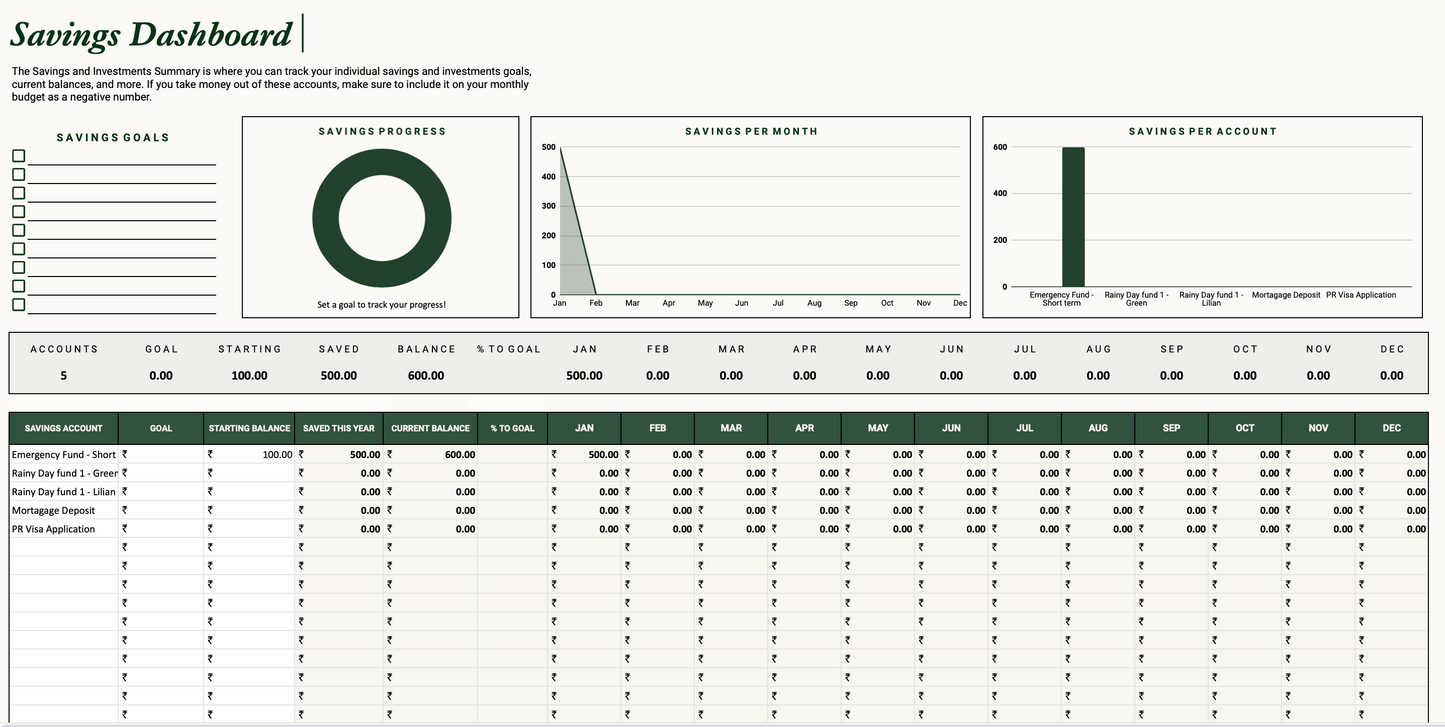Click the Goal cell for Emergency Fund
Viewport: 1445px width, 727px height.
tap(161, 454)
